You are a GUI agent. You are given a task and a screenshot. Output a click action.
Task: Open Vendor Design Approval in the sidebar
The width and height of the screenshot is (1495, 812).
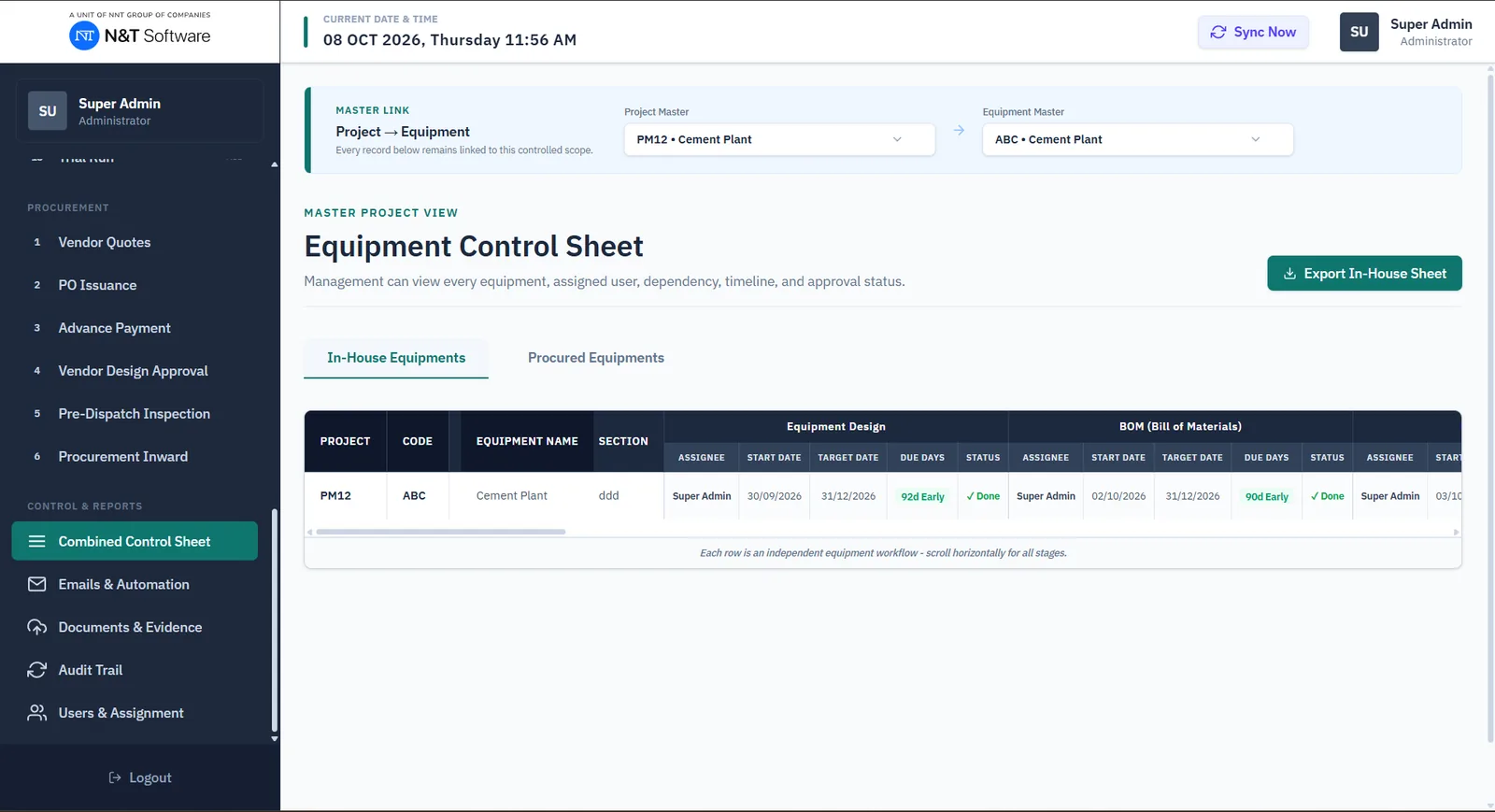[x=135, y=371]
